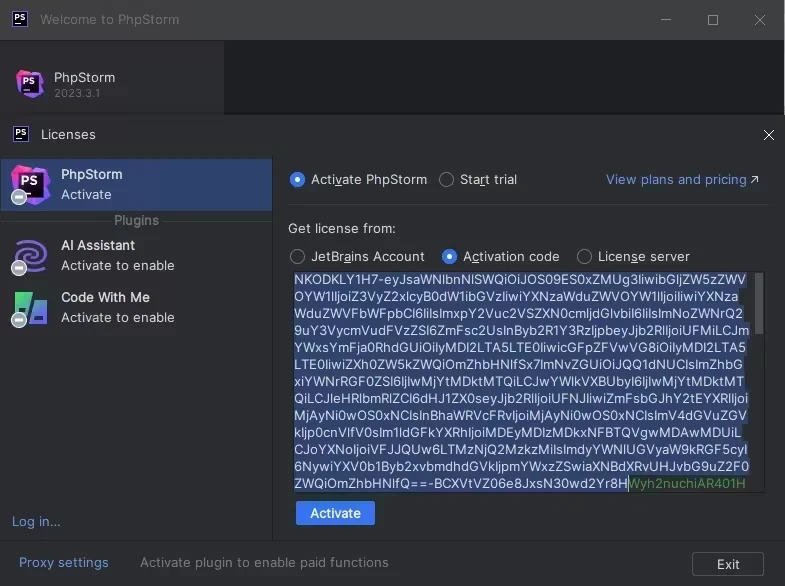Click the Code With Me icon
Image resolution: width=785 pixels, height=586 pixels.
coord(30,307)
